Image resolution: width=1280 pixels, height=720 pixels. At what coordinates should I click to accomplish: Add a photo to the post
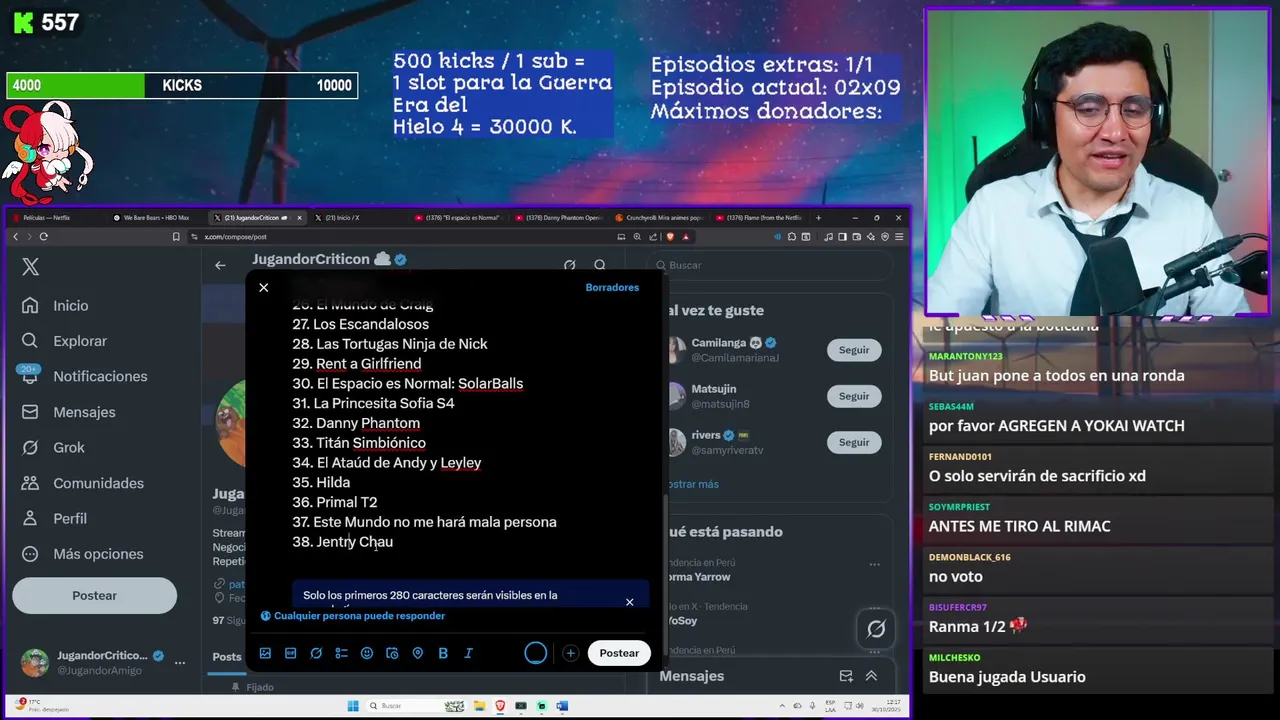265,653
